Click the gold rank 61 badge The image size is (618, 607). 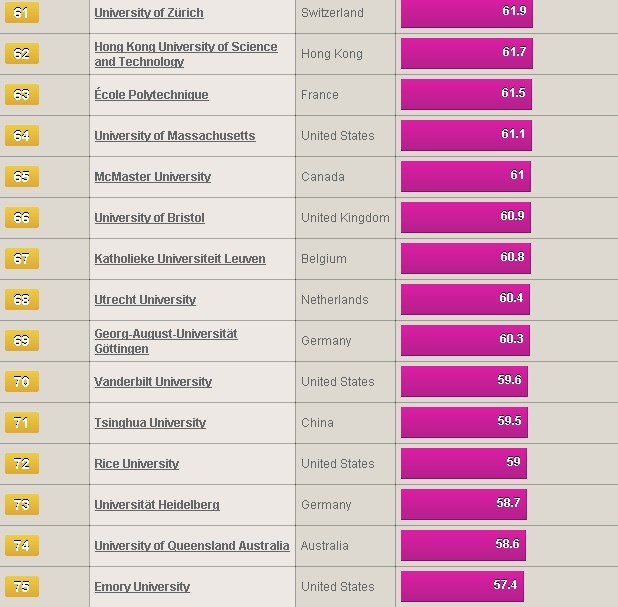pos(22,13)
